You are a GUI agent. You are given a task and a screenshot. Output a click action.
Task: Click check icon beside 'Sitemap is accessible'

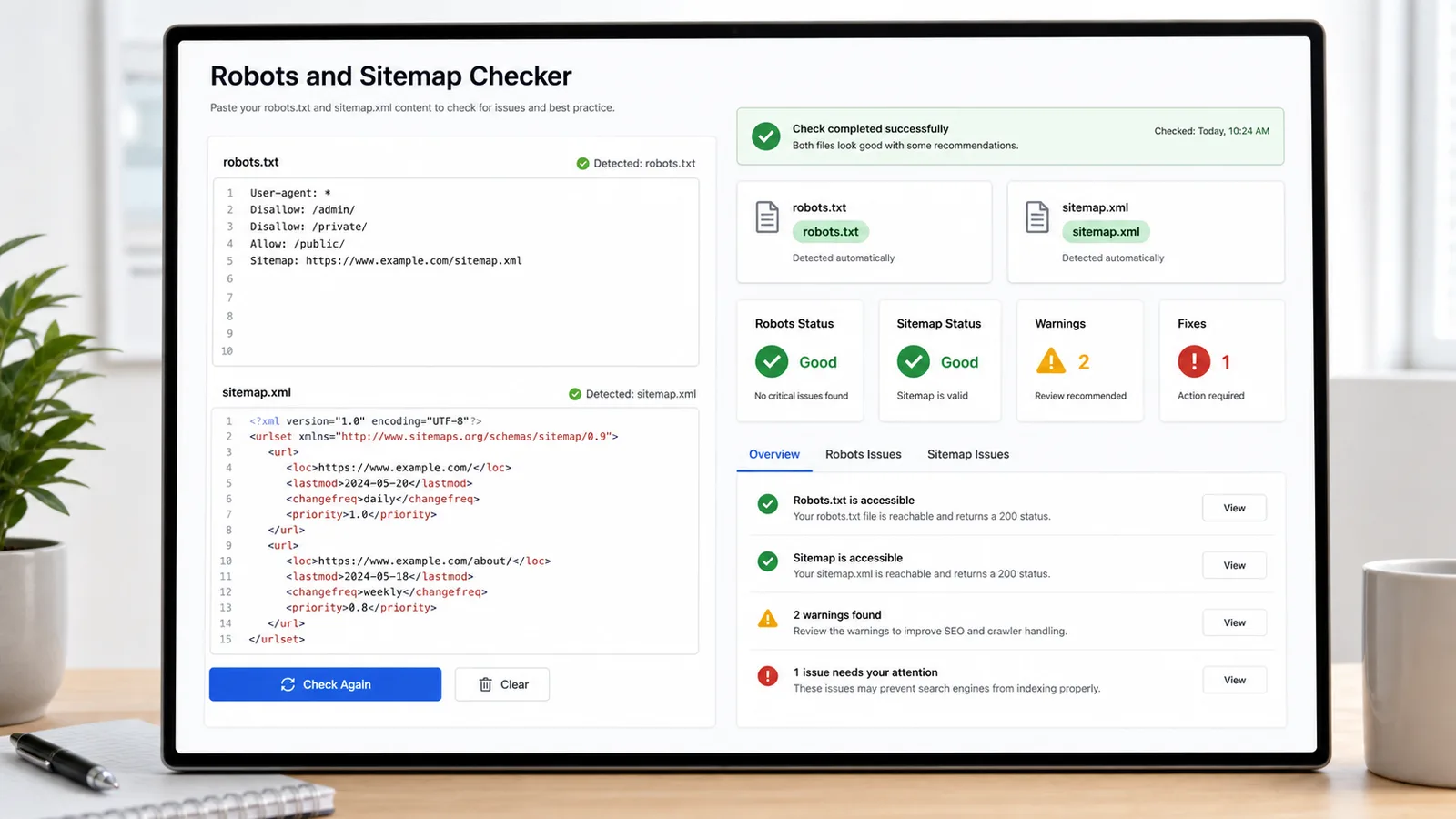pos(768,561)
